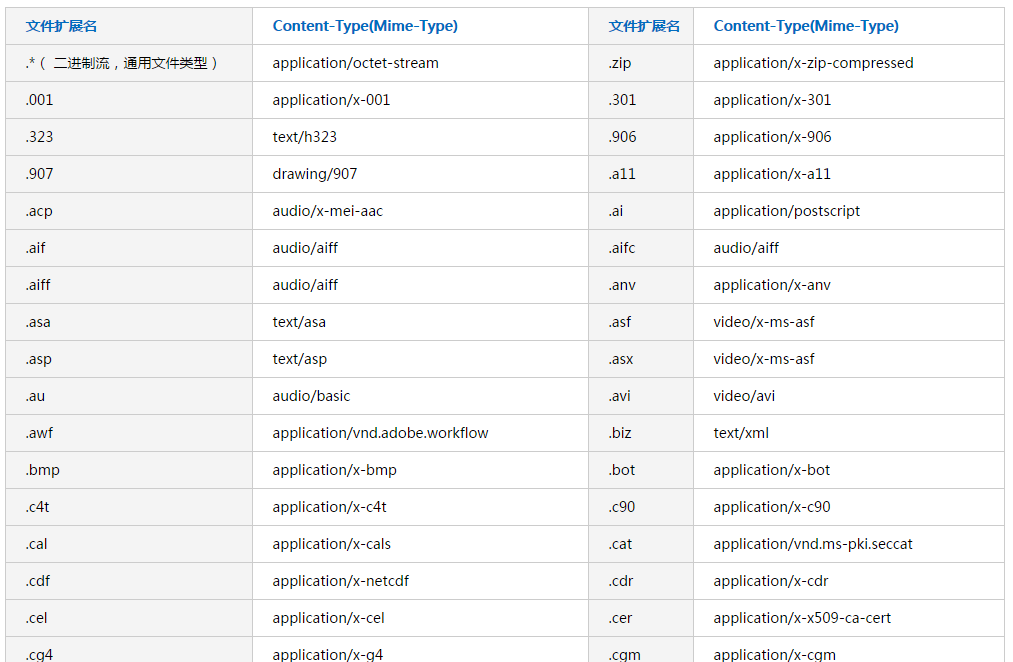Screen dimensions: 1013x662
Task: Select the '.bmp' extension cell
Action: [x=129, y=470]
